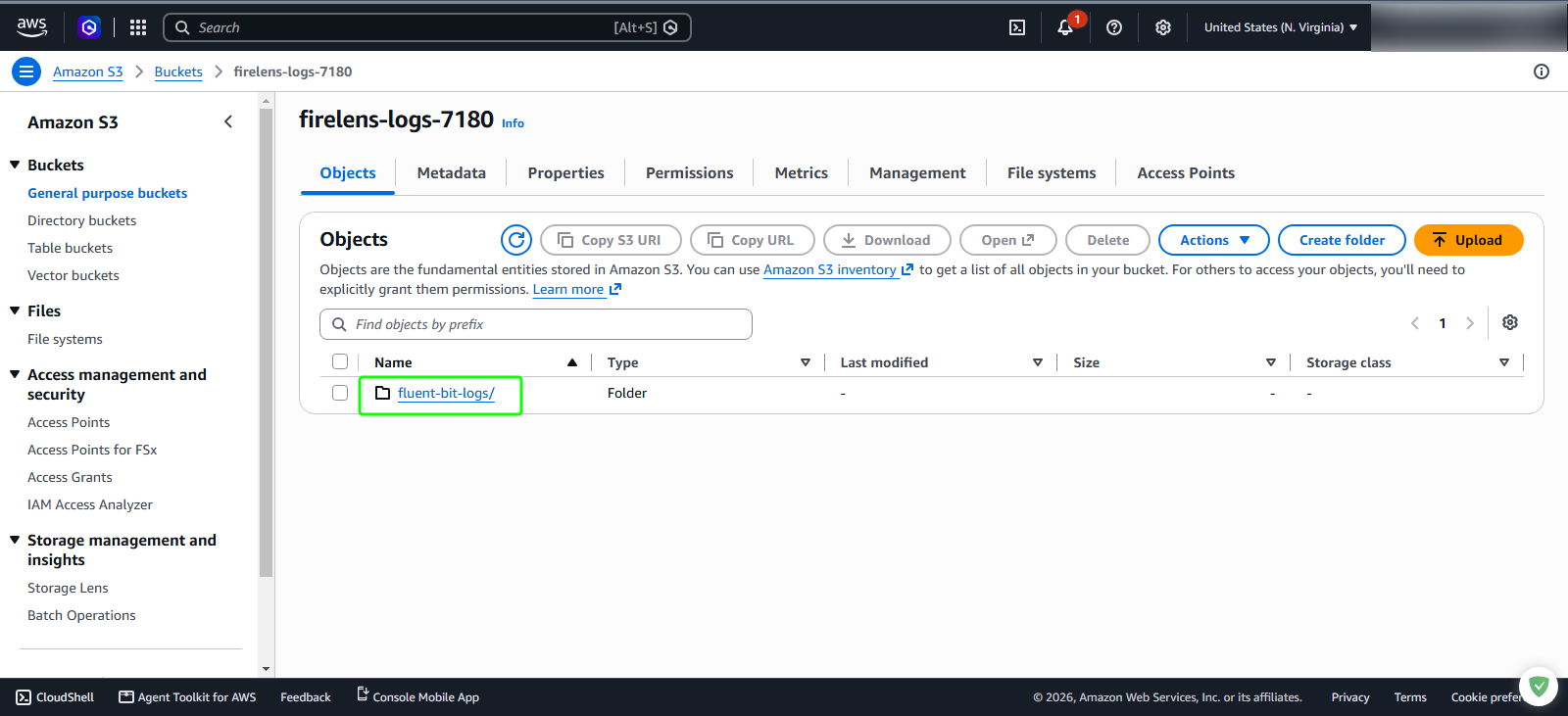This screenshot has width=1568, height=716.
Task: Open the settings gear in top bar
Action: pyautogui.click(x=1163, y=27)
